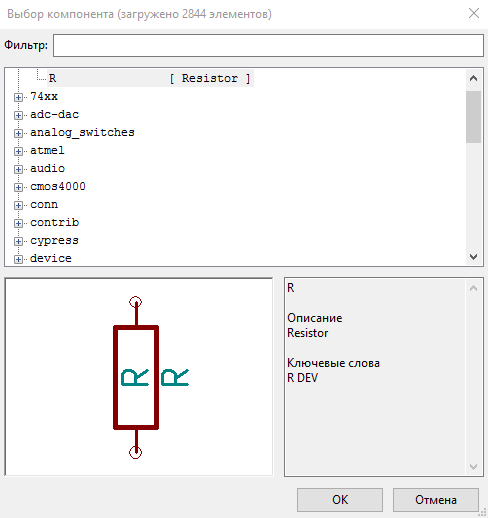Viewport: 488px width, 518px height.
Task: Click the library list scroll down arrow
Action: pyautogui.click(x=473, y=257)
